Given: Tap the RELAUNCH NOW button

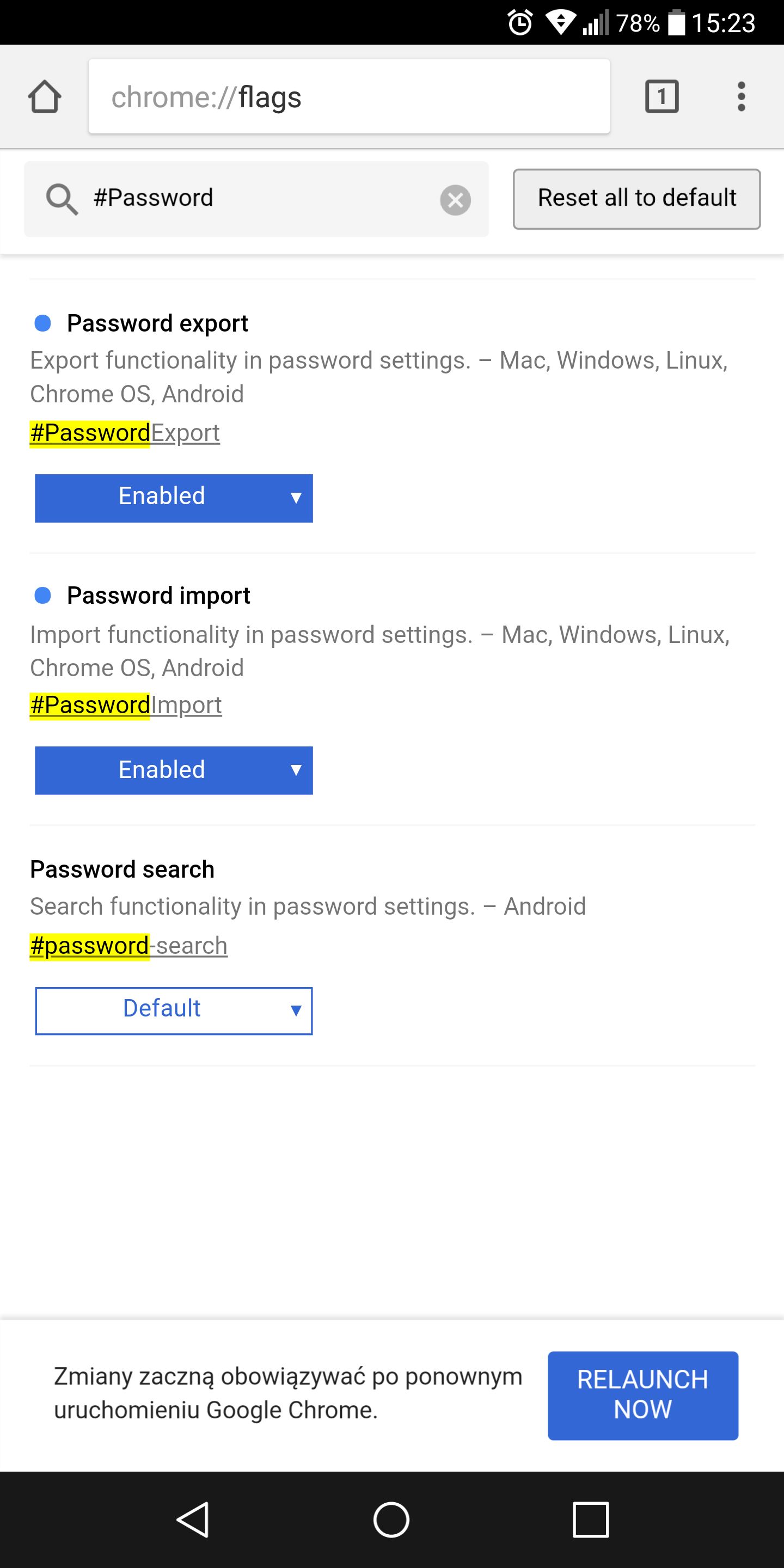Looking at the screenshot, I should click(x=643, y=1395).
